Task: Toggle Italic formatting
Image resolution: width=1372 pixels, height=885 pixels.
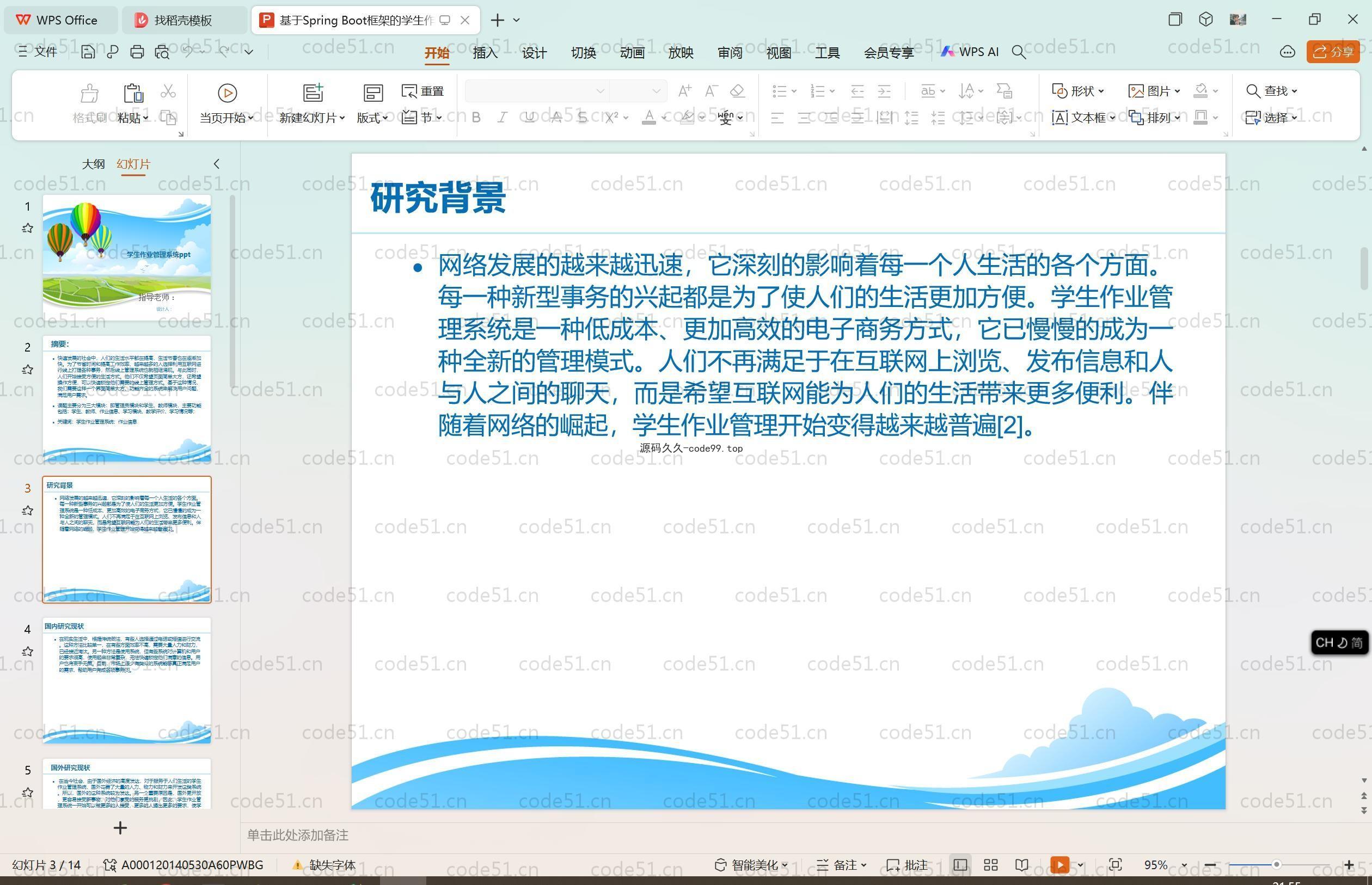Action: pyautogui.click(x=503, y=117)
